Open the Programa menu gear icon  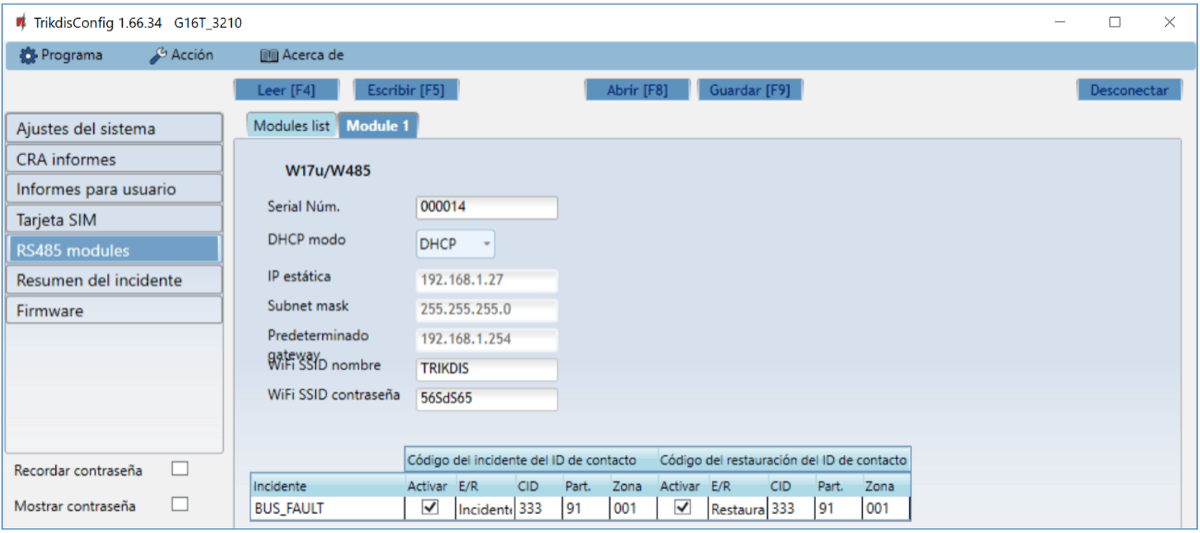click(x=28, y=56)
